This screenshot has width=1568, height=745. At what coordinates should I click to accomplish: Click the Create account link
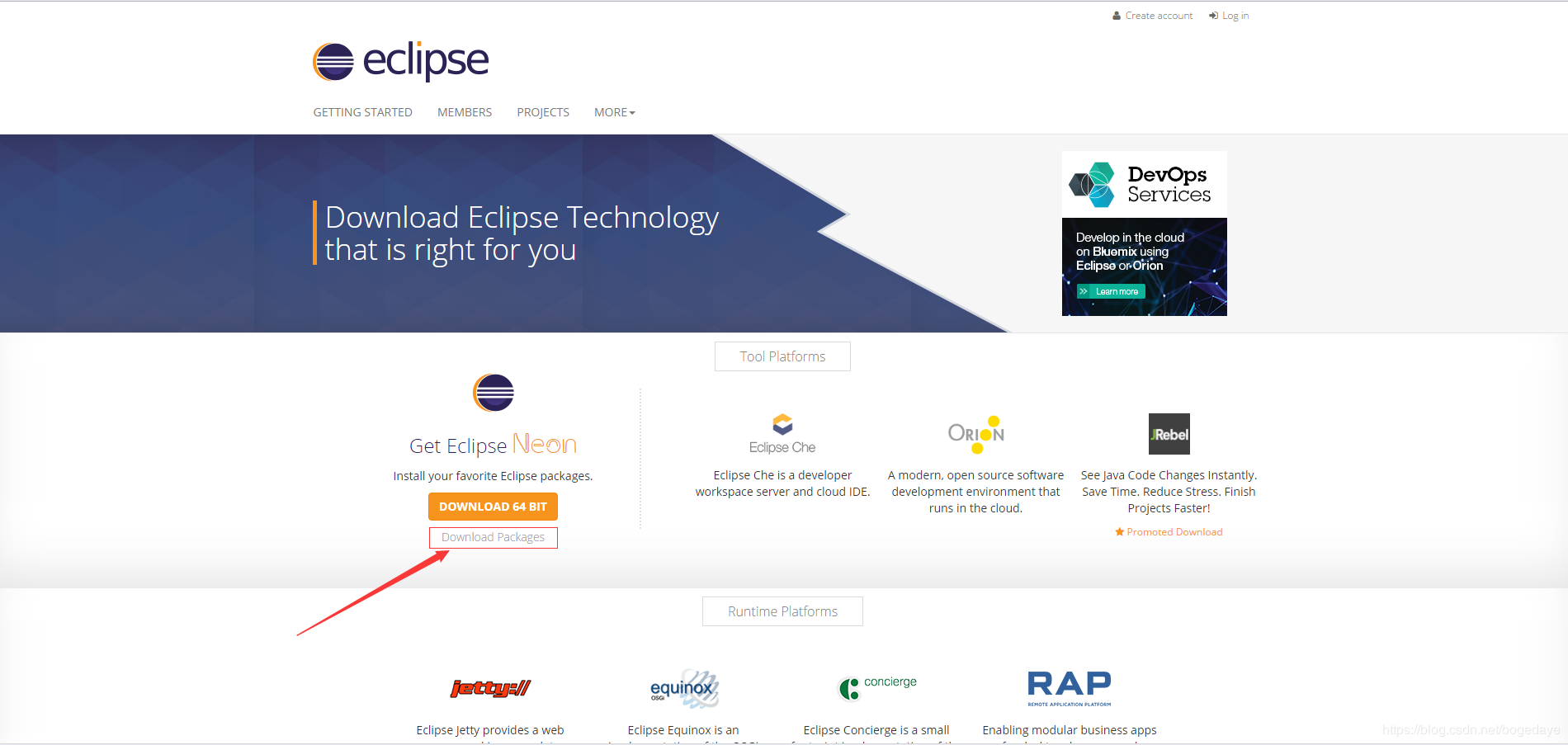pos(1159,16)
